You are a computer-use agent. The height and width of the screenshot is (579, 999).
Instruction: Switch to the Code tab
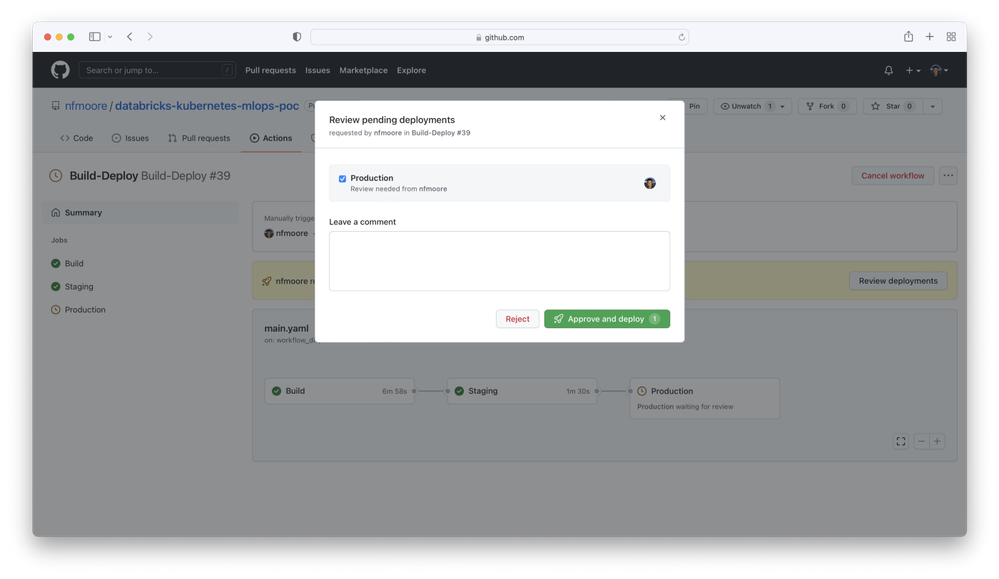[x=76, y=138]
